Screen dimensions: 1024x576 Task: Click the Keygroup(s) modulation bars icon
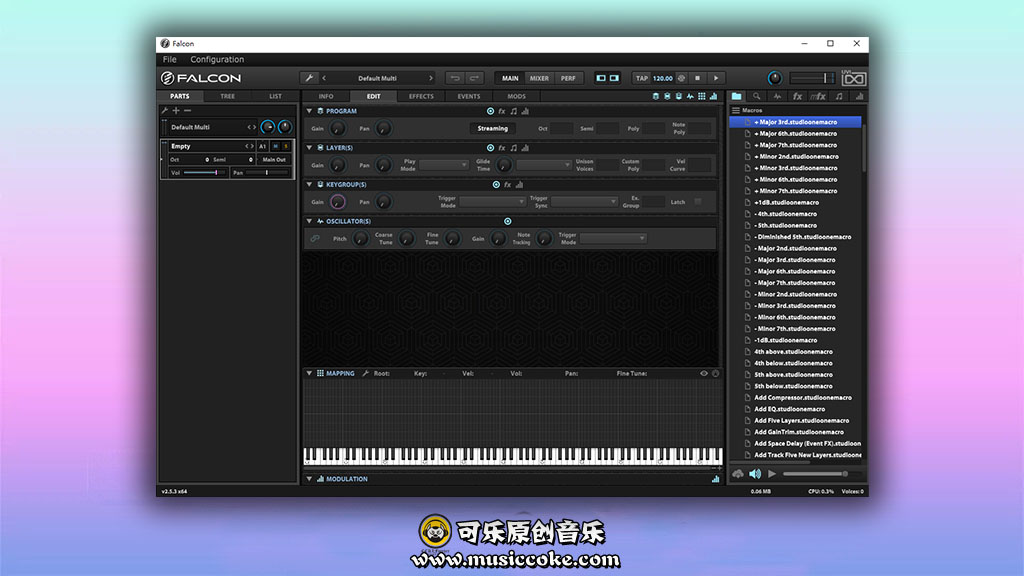pos(519,185)
